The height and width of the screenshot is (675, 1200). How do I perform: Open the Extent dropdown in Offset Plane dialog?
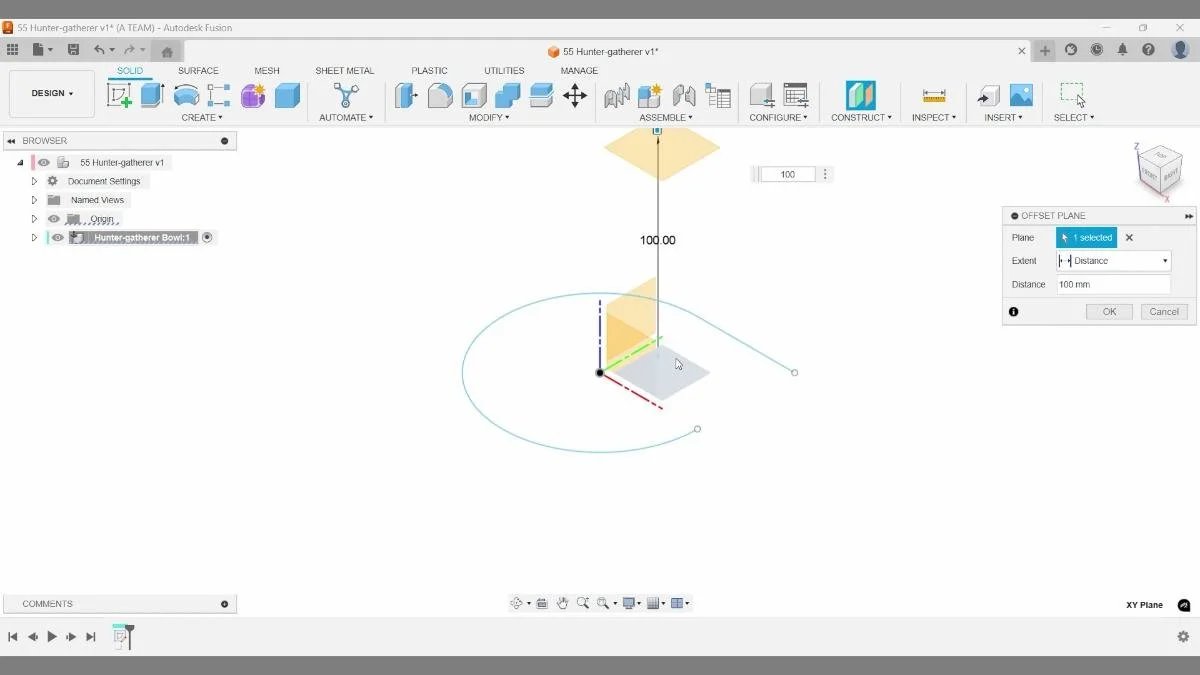coord(1167,260)
